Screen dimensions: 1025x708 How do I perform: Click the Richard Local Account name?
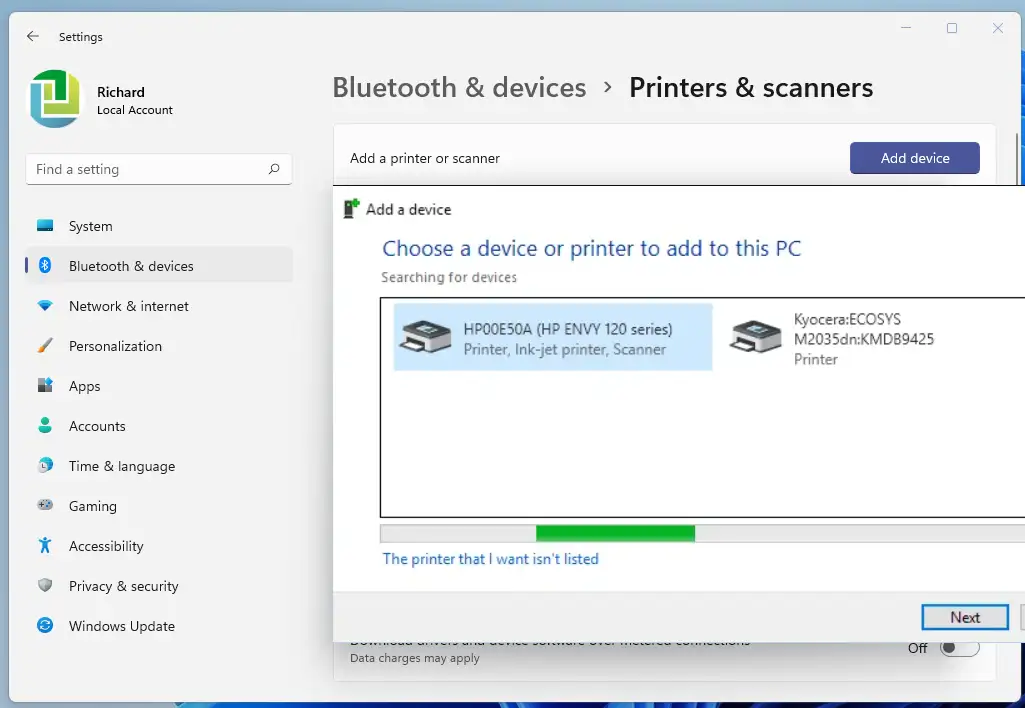tap(135, 100)
